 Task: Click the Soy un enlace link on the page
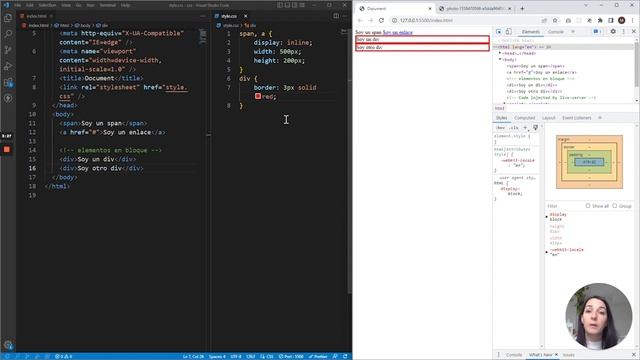398,32
